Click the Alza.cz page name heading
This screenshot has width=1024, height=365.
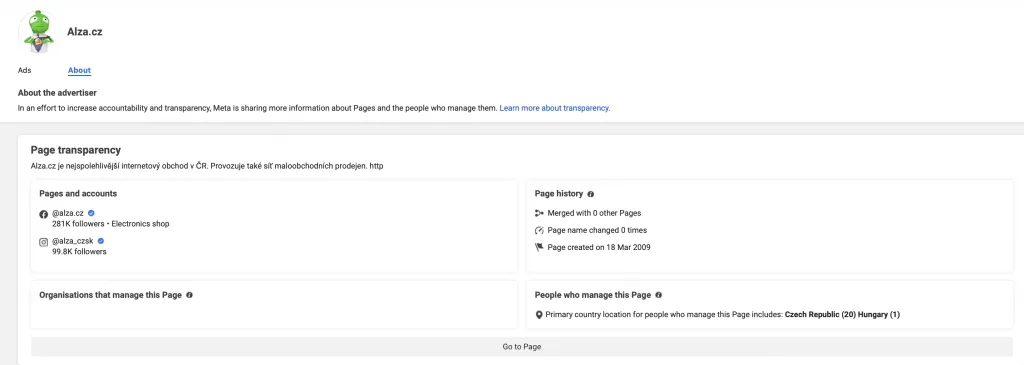85,31
